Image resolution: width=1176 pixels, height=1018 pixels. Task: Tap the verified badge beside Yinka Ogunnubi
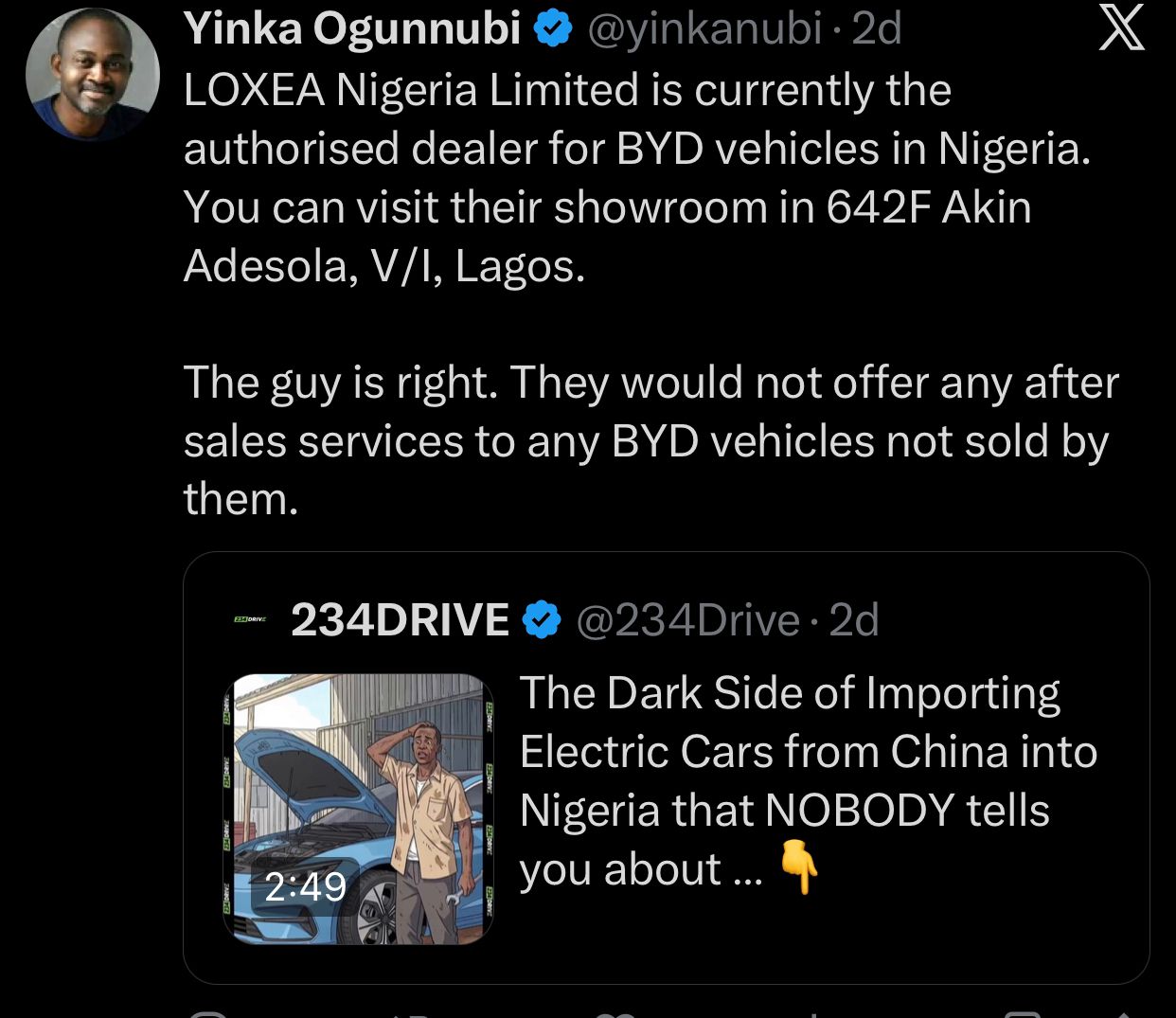pos(554,30)
